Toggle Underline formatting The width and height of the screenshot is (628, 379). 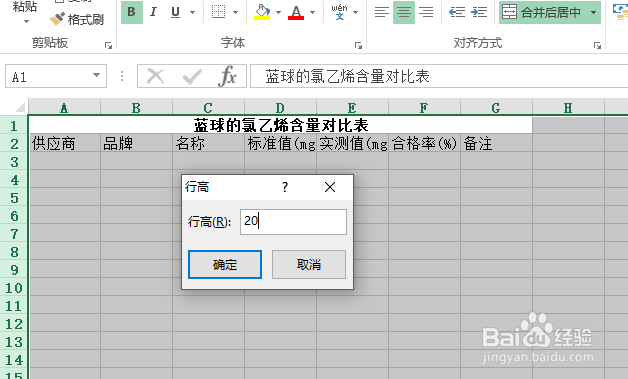175,12
